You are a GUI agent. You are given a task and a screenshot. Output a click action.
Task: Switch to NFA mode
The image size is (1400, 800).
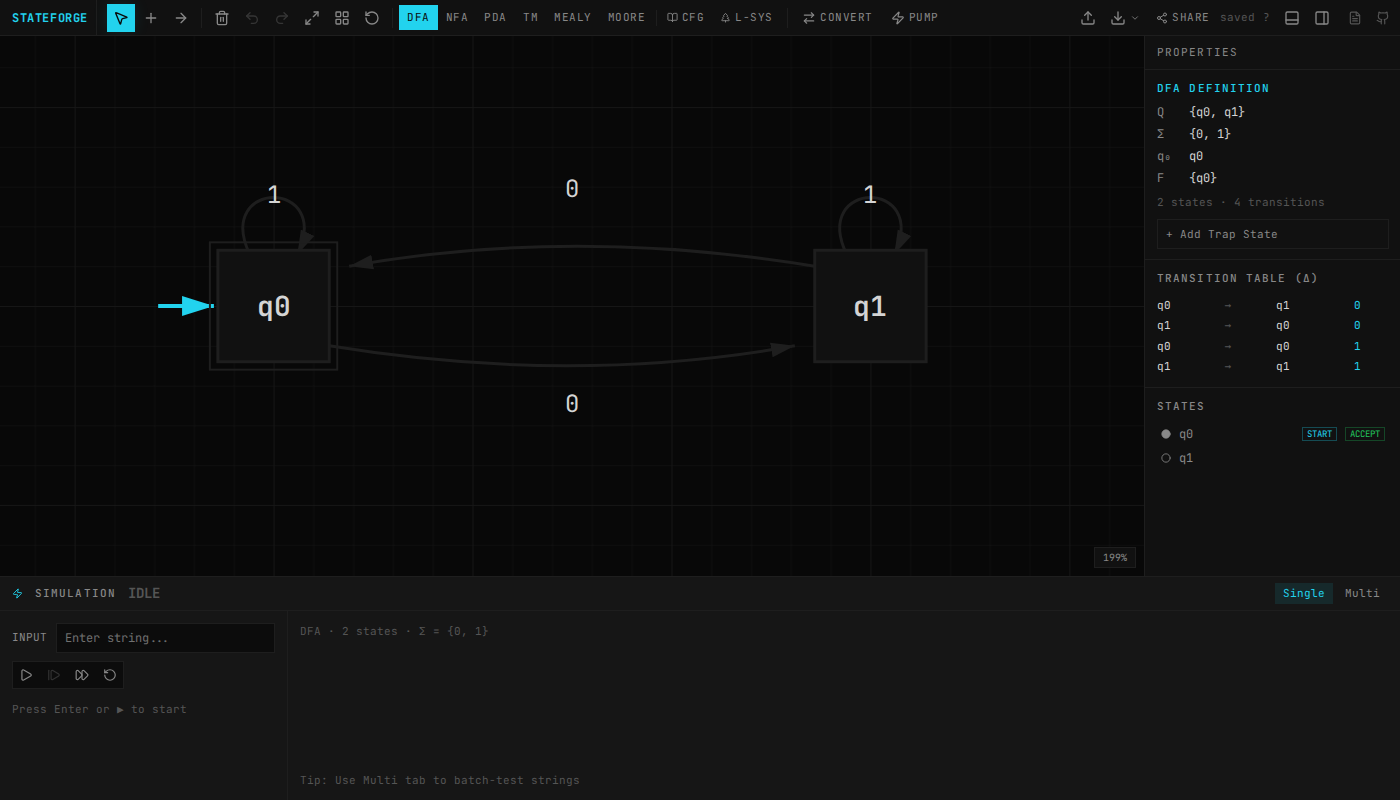[456, 17]
